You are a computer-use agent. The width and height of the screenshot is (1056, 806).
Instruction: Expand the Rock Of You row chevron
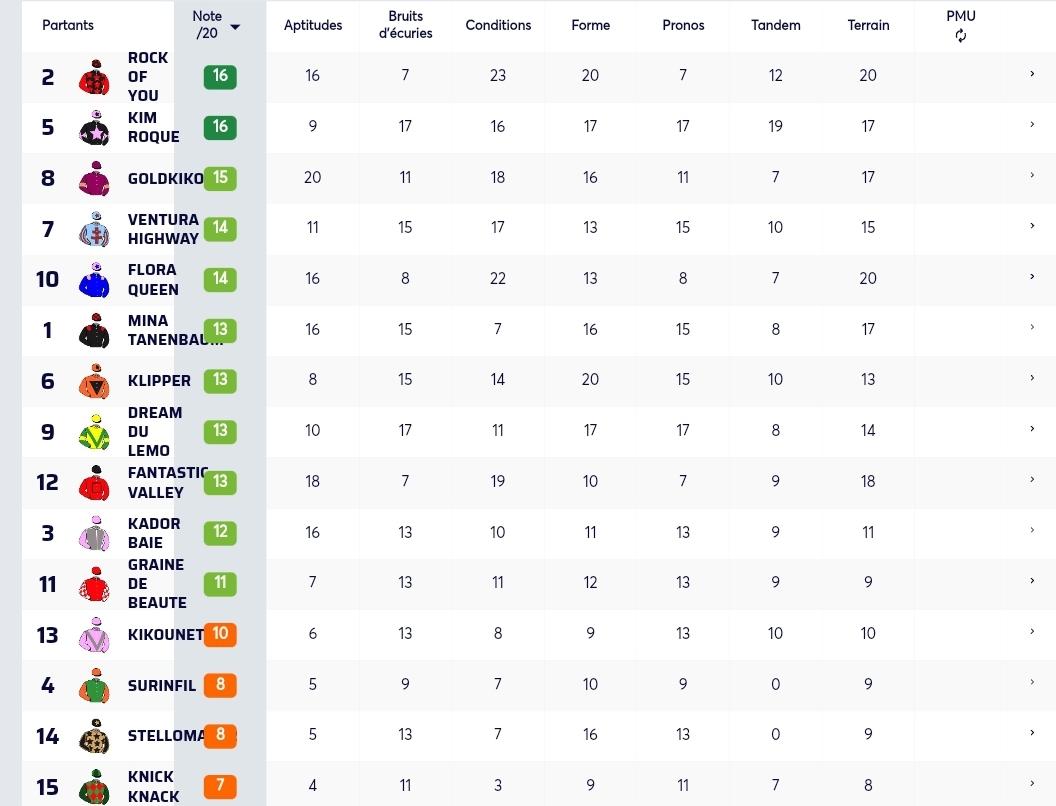tap(1032, 73)
